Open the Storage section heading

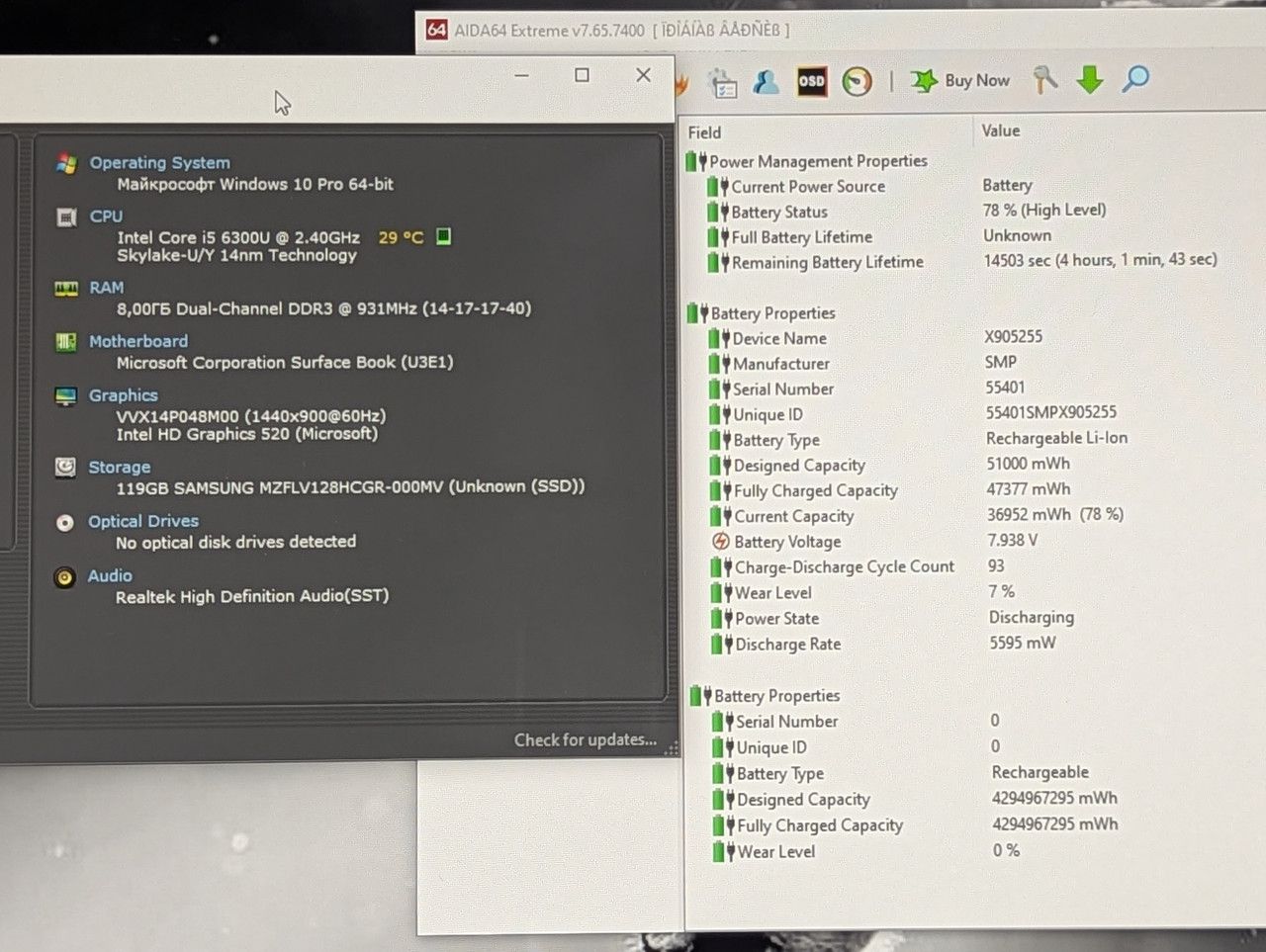pos(119,467)
